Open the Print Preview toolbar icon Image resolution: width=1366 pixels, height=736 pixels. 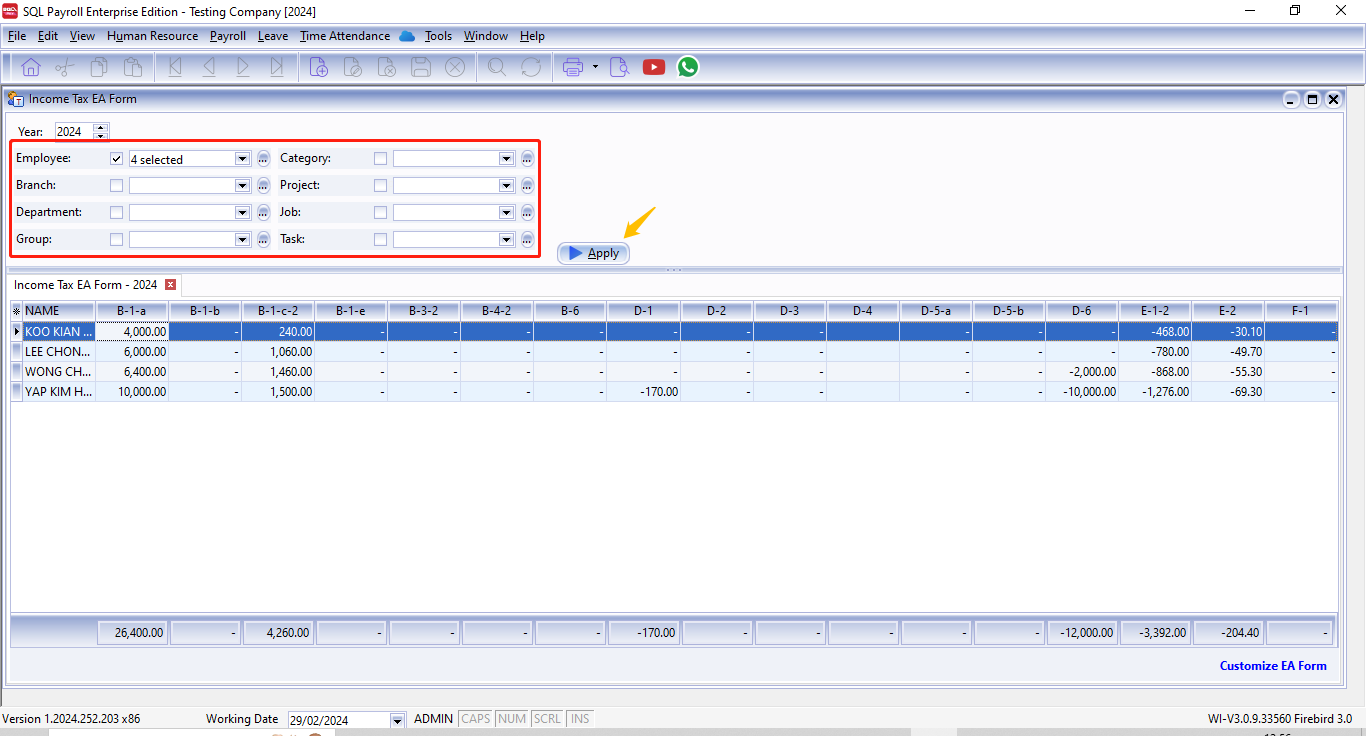620,67
